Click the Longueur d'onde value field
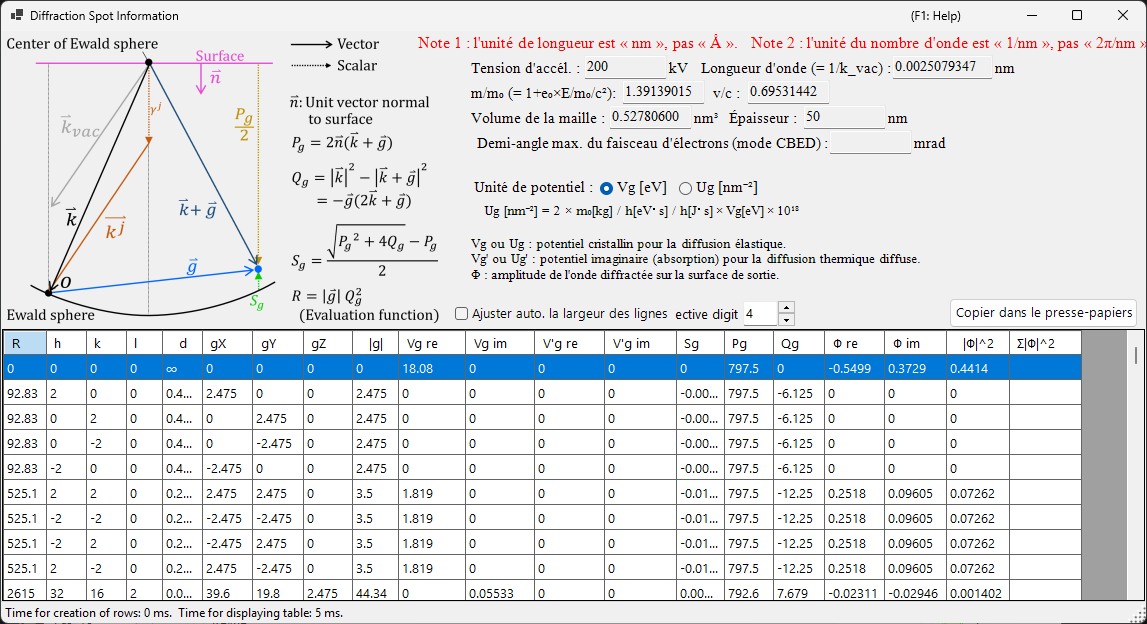This screenshot has width=1147, height=624. click(942, 67)
